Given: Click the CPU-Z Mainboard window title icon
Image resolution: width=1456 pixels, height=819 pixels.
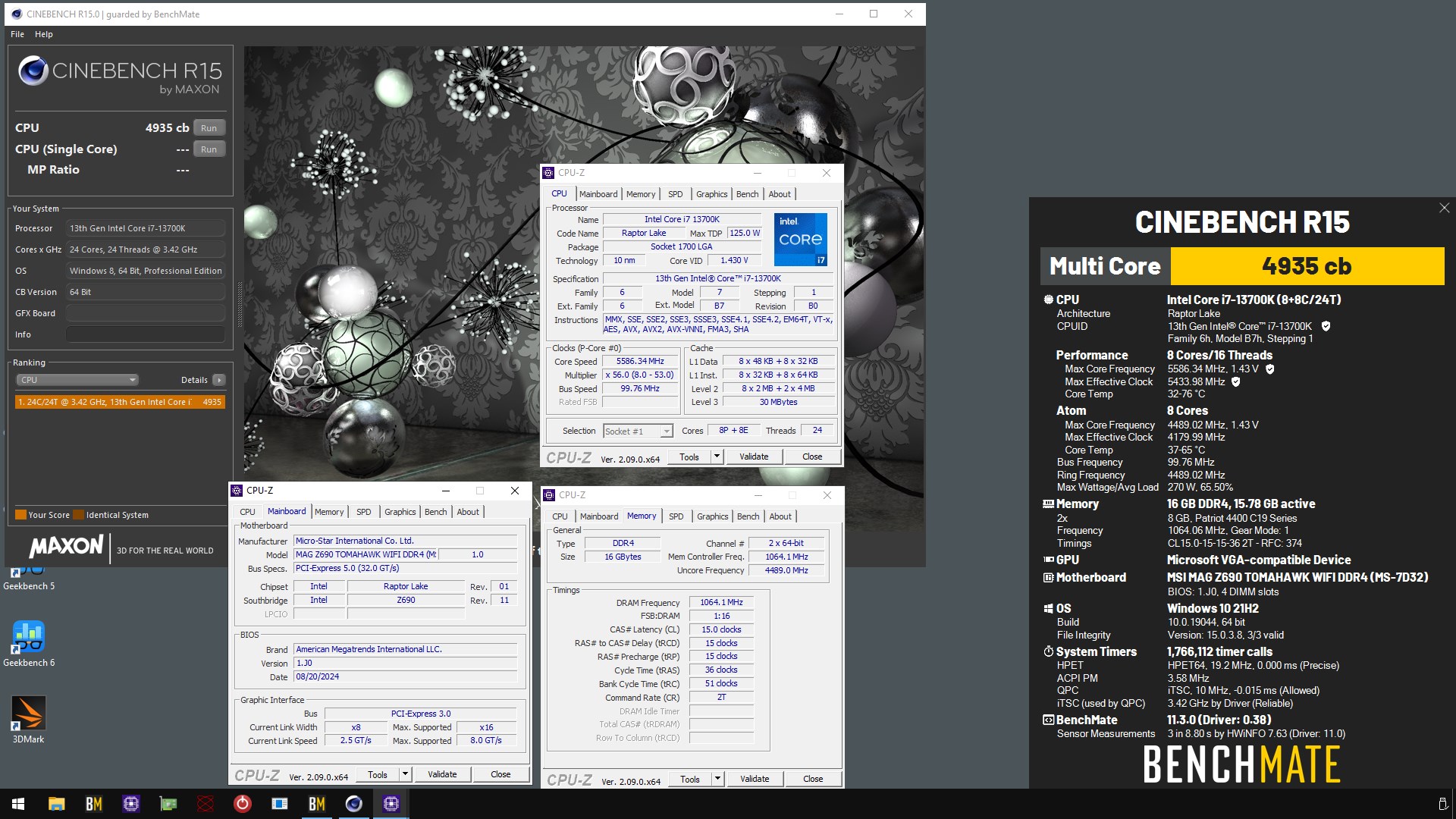Looking at the screenshot, I should click(237, 491).
